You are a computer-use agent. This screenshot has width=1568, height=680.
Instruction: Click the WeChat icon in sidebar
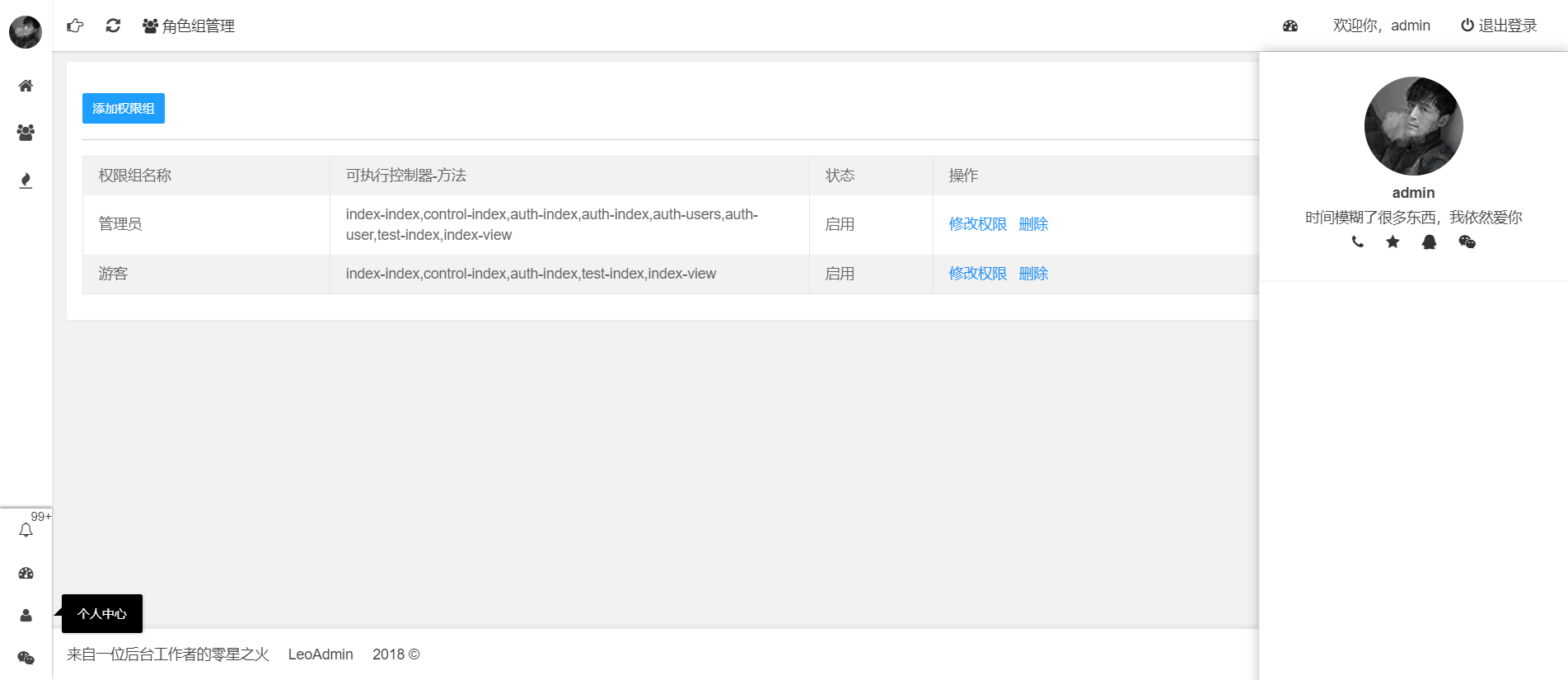[x=26, y=658]
